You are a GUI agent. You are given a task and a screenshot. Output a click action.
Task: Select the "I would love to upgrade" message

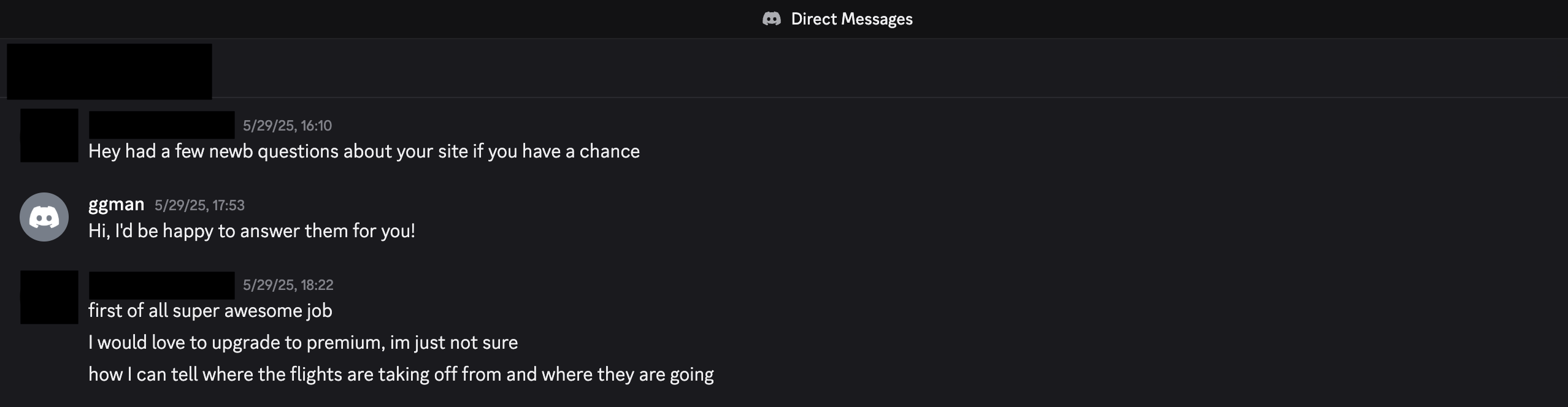point(303,343)
